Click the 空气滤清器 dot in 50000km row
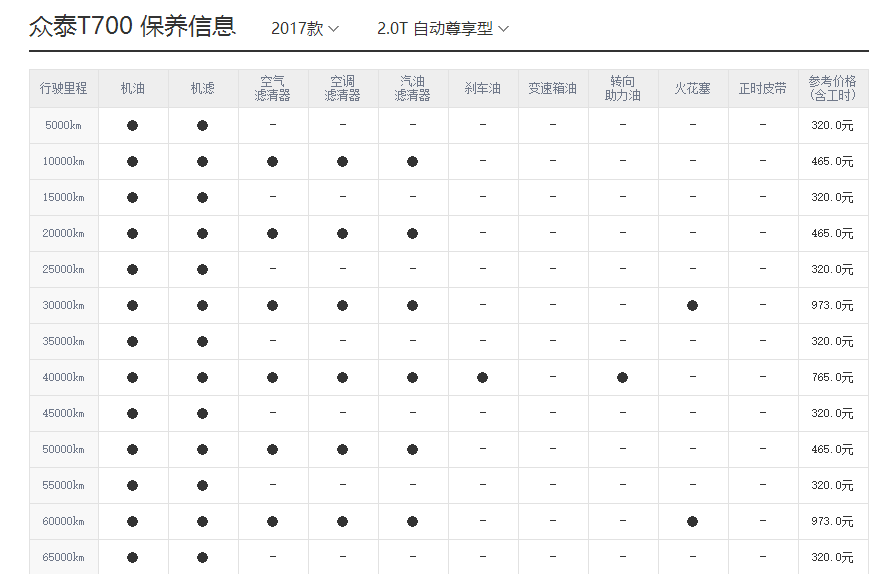Viewport: 887px width, 574px height. [x=272, y=449]
